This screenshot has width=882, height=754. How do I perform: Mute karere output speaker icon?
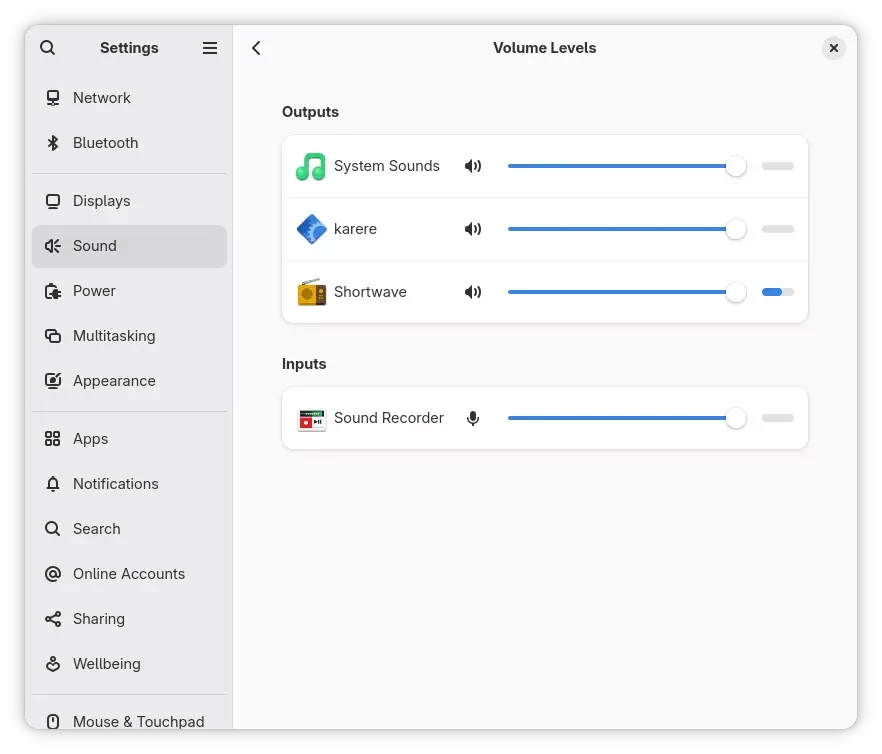(x=473, y=229)
